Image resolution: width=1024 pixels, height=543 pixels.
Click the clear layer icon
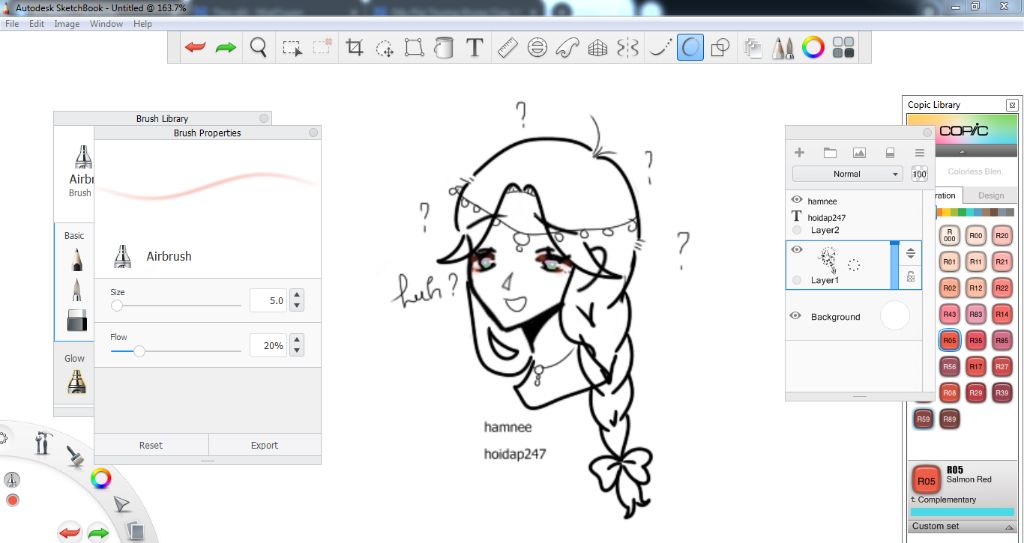coord(889,153)
